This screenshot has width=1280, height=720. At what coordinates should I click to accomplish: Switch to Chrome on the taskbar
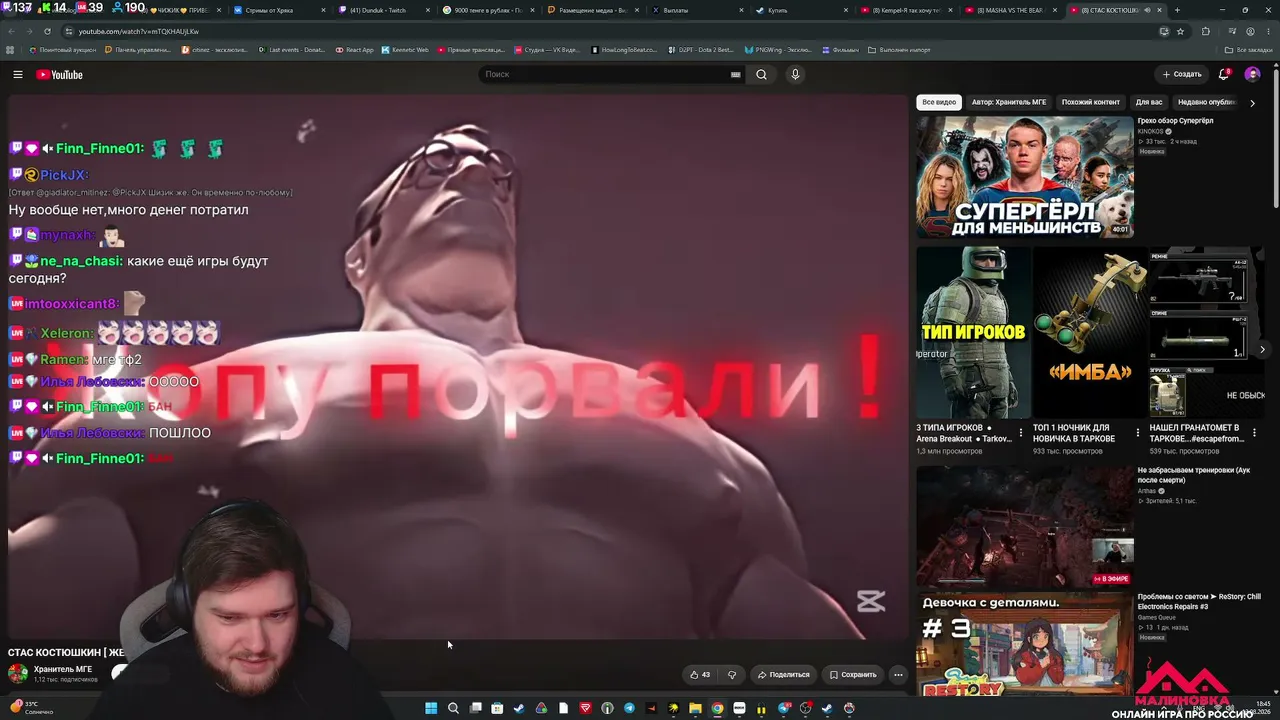pyautogui.click(x=717, y=708)
